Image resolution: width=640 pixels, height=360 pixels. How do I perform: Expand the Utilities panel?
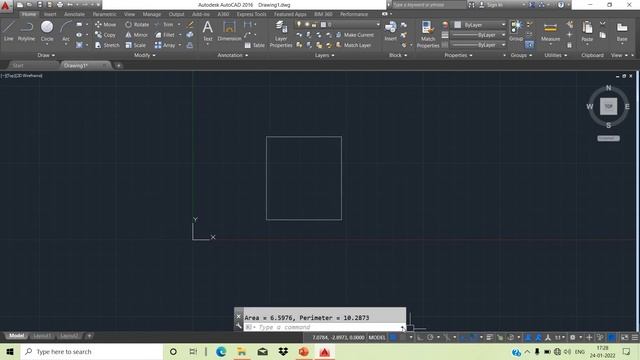(x=555, y=55)
